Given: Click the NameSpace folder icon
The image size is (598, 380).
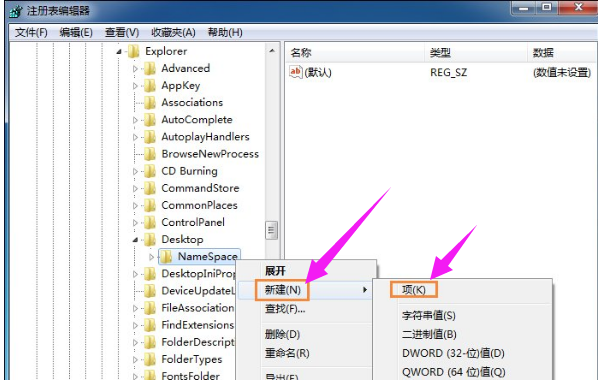Looking at the screenshot, I should click(x=166, y=257).
